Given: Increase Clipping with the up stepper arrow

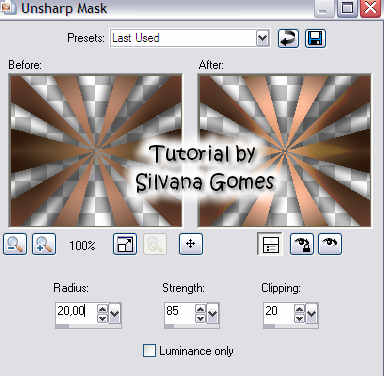Looking at the screenshot, I should tap(300, 309).
